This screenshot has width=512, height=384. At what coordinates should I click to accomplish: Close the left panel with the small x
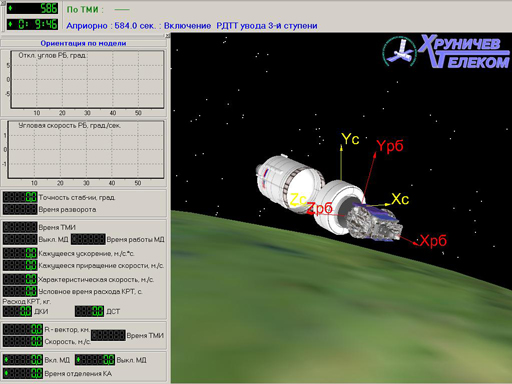168,36
